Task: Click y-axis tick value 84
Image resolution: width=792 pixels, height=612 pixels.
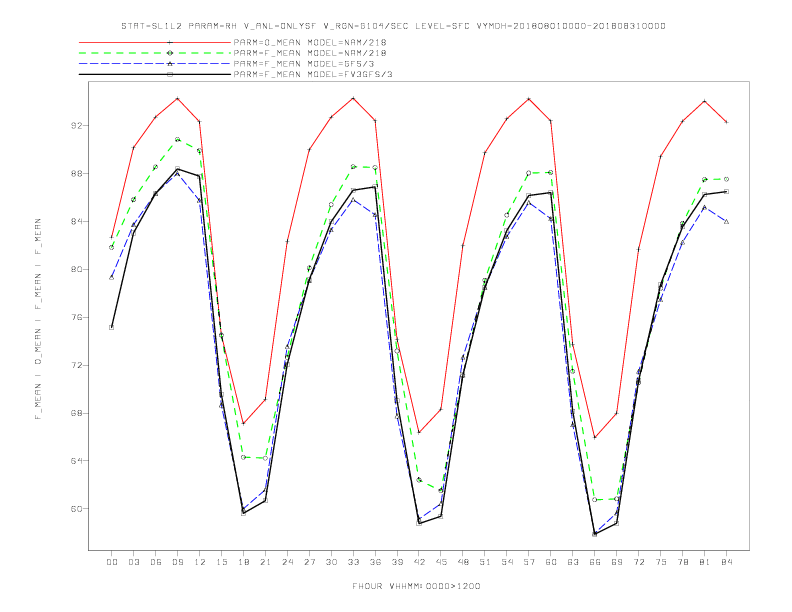Action: 77,221
